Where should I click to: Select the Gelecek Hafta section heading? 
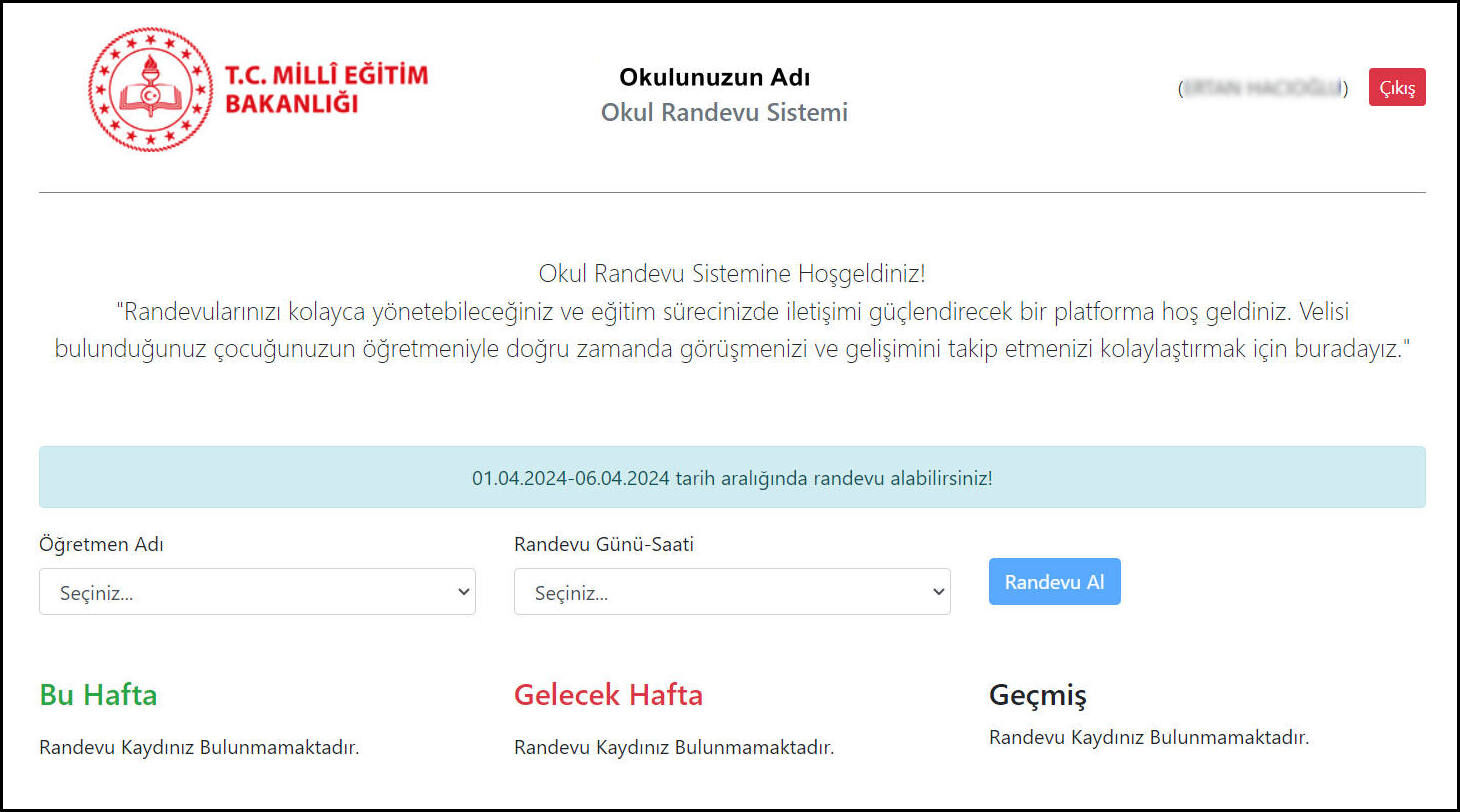[x=608, y=694]
